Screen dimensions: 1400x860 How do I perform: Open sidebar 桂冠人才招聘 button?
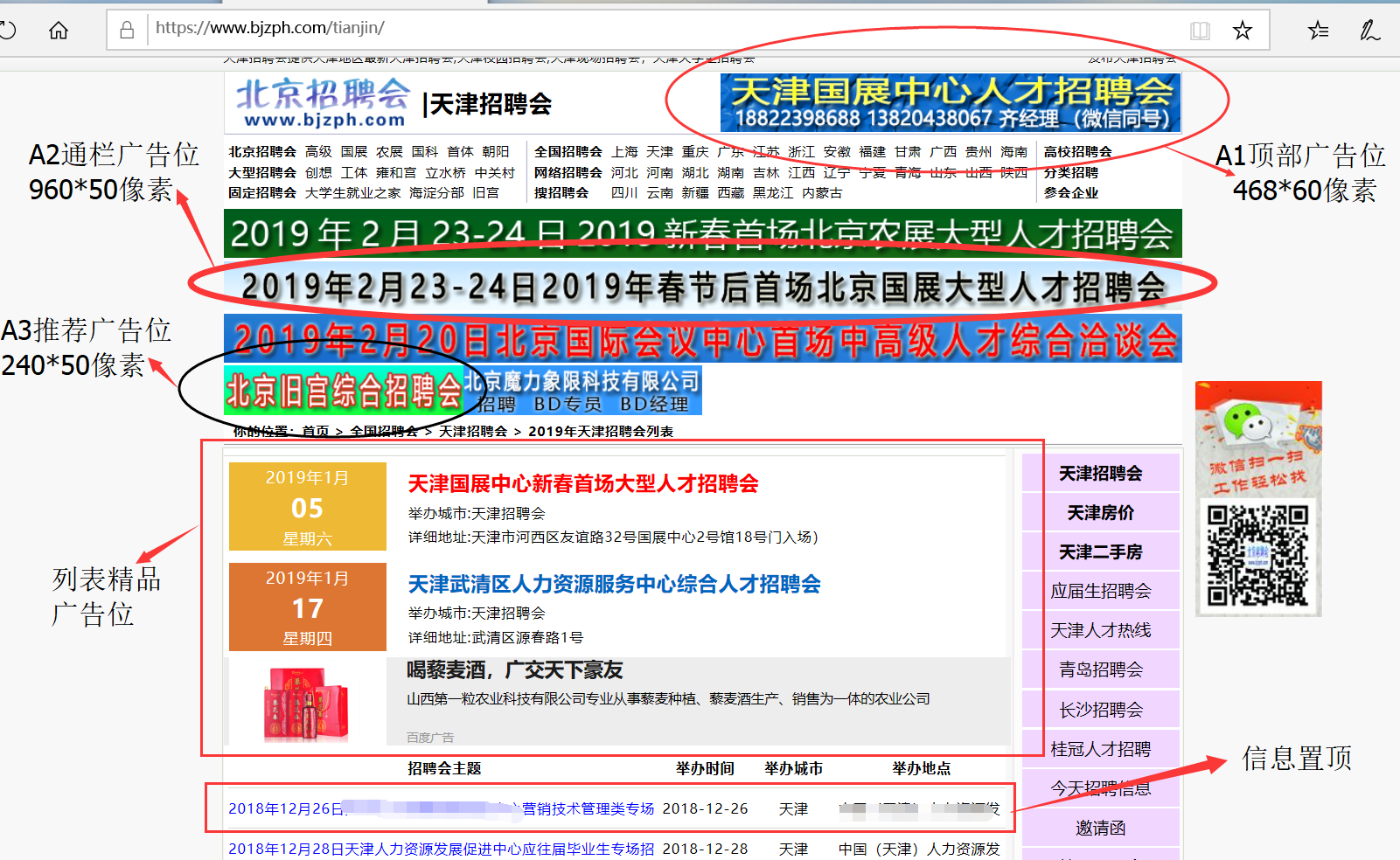[1101, 749]
